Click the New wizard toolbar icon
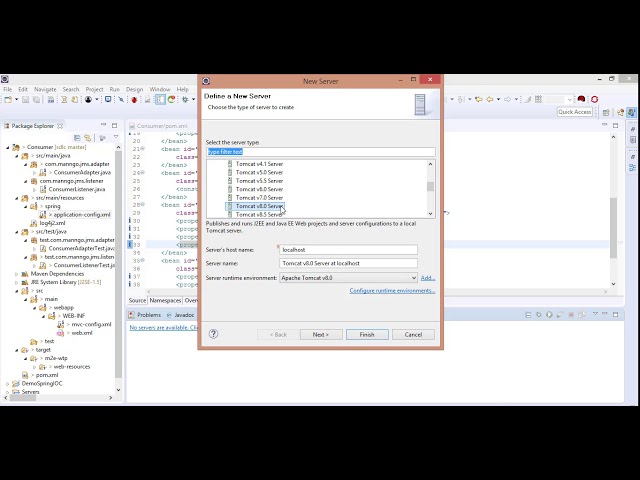The height and width of the screenshot is (480, 640). pos(8,99)
